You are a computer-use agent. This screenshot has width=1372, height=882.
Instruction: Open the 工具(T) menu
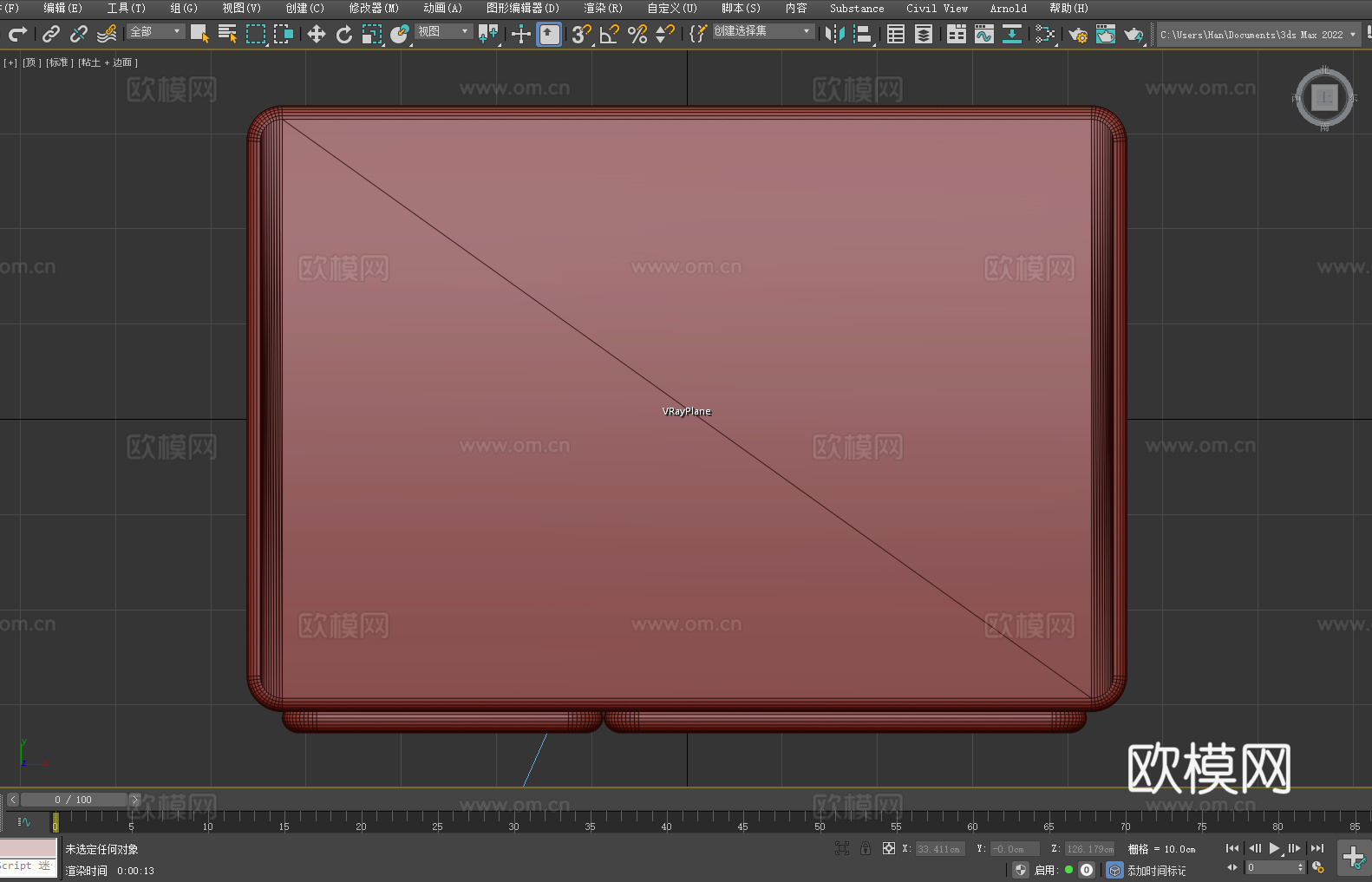point(126,8)
